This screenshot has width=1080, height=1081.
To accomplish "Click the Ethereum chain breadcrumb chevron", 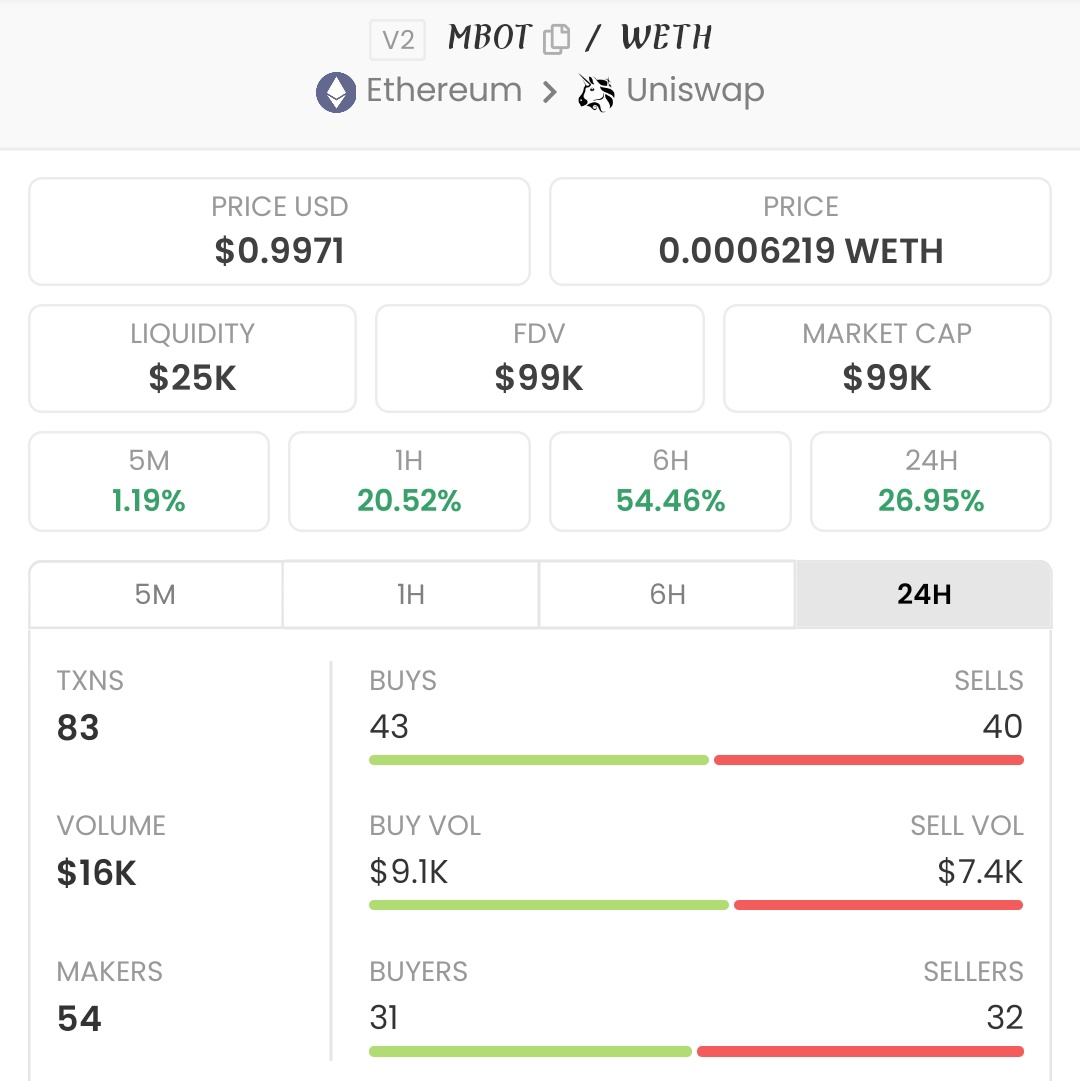I will (550, 91).
